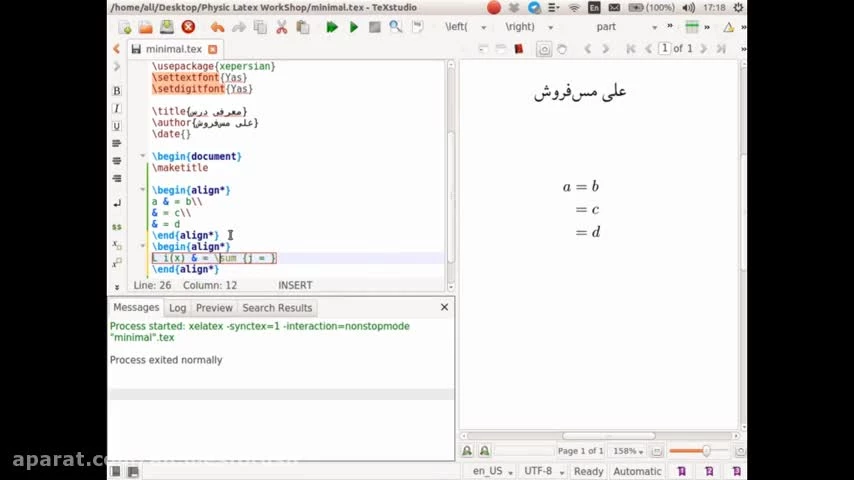The image size is (854, 480).
Task: Click the Underline icon in left sidebar
Action: coord(117,126)
